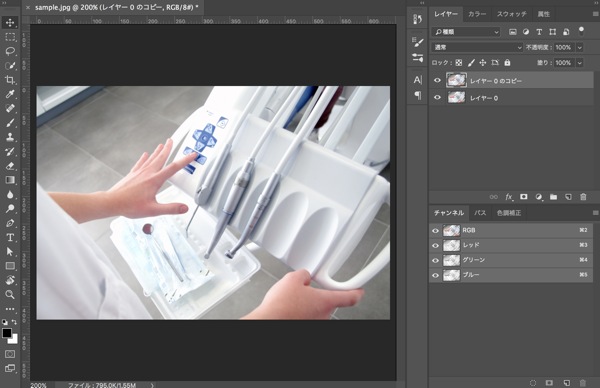Open the 通常 blend mode dropdown
This screenshot has height=388, width=600.
[477, 47]
